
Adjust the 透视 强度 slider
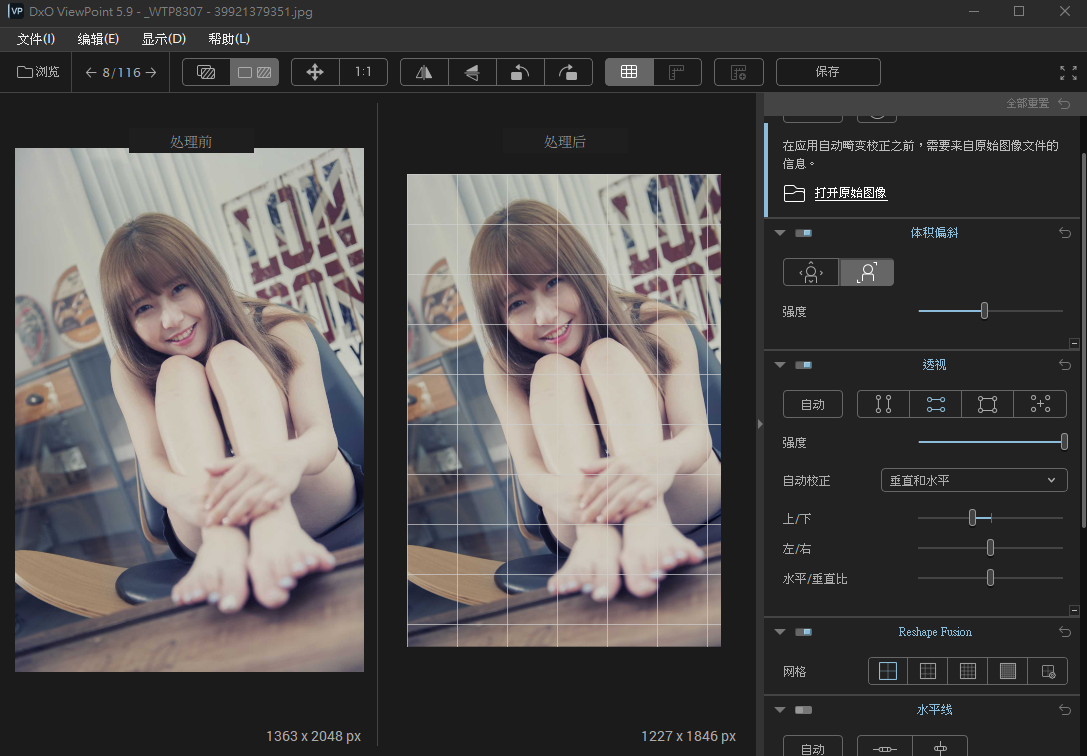coord(1064,441)
